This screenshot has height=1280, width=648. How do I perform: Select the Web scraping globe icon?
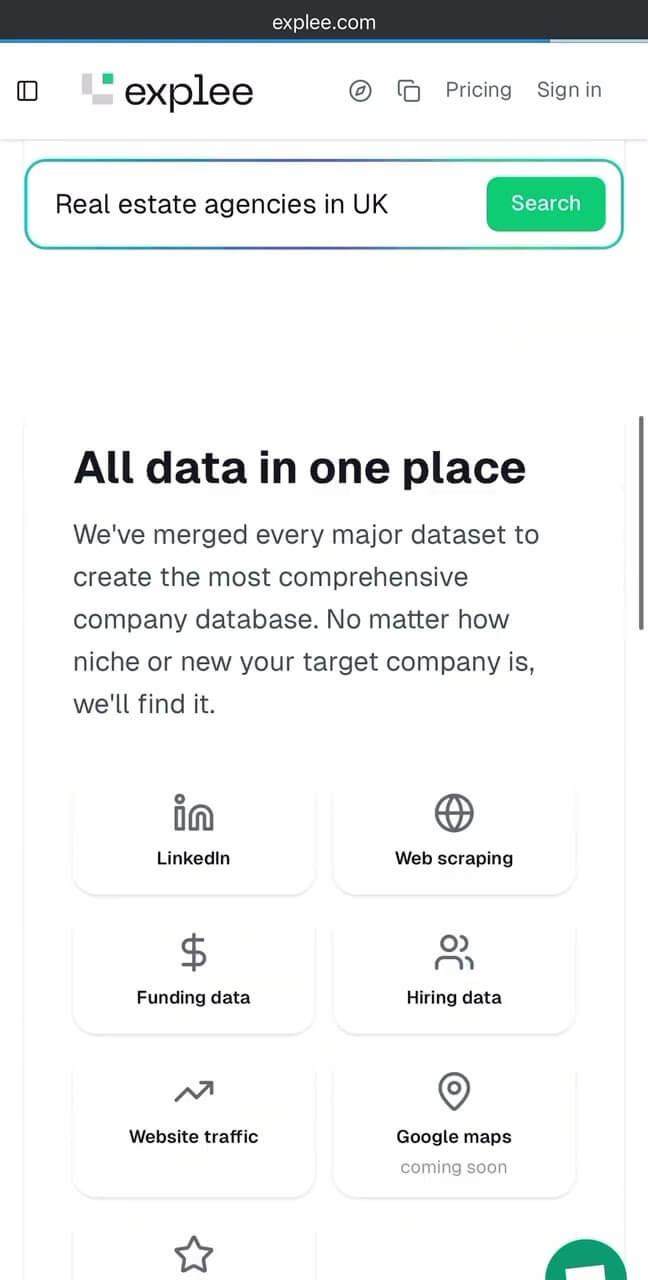(x=454, y=814)
